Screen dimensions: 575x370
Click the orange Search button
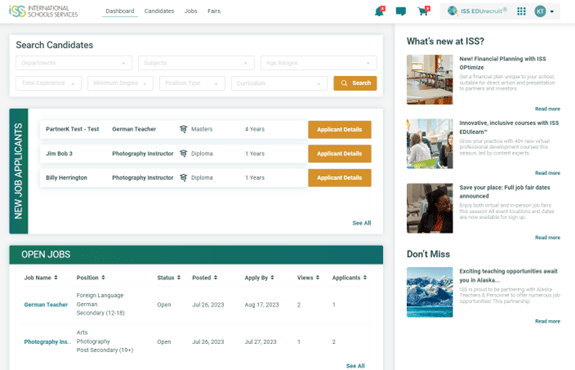point(355,83)
